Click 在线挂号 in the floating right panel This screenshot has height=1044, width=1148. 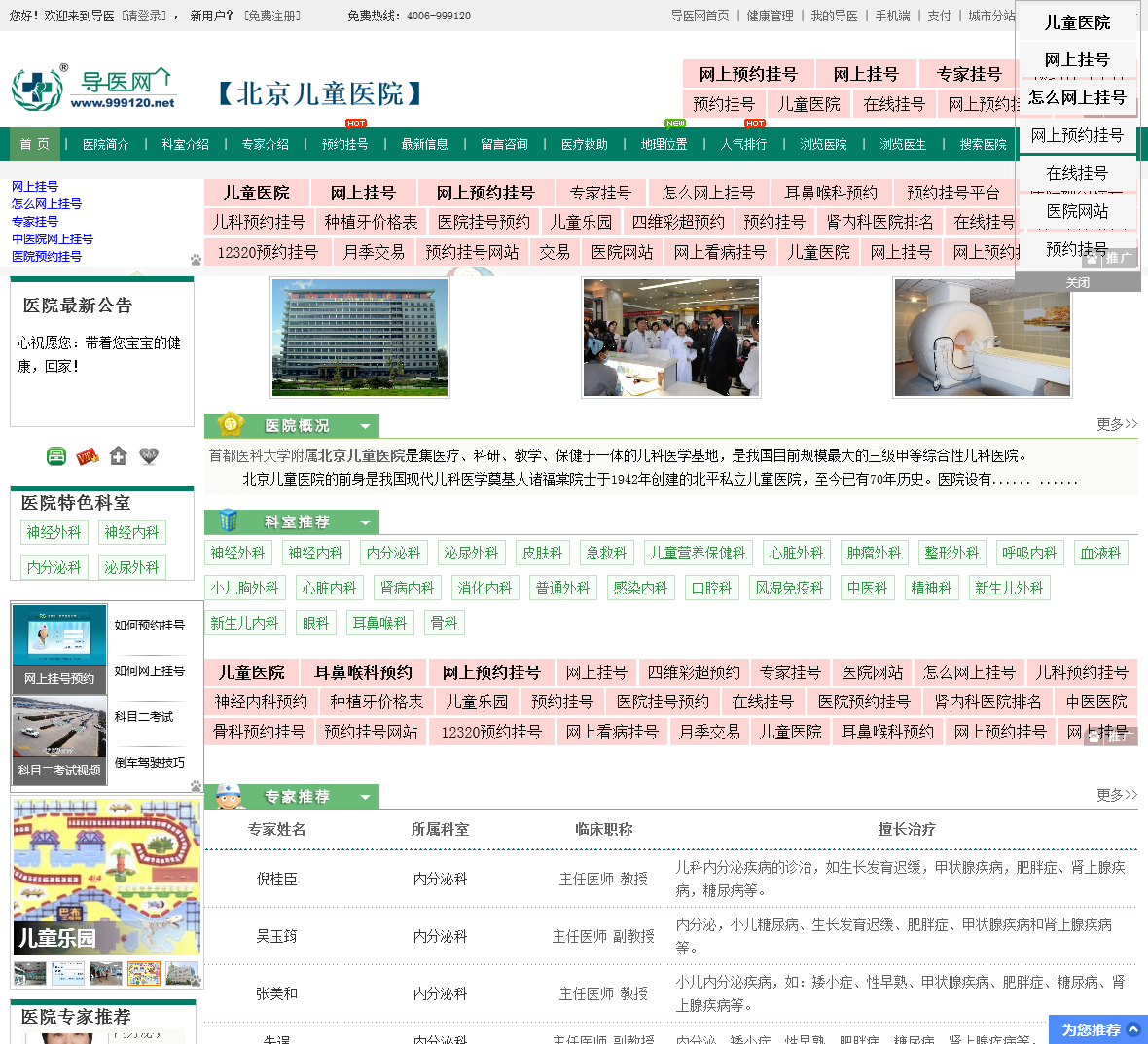(1077, 173)
